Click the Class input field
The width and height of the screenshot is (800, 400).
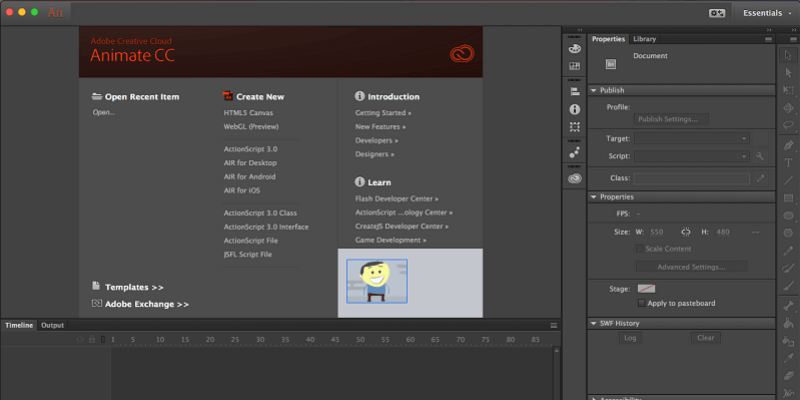692,178
